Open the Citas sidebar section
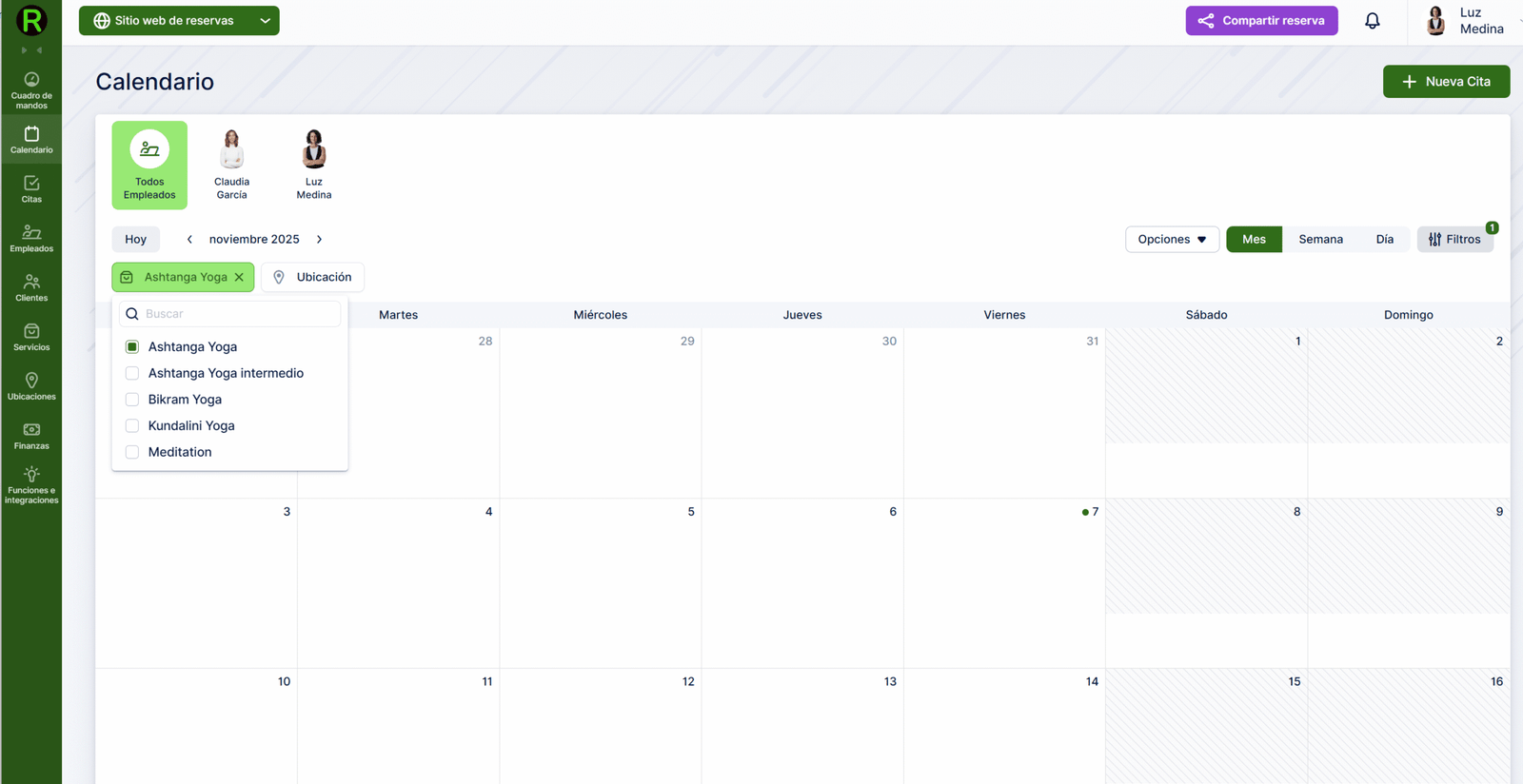The width and height of the screenshot is (1523, 784). (31, 188)
